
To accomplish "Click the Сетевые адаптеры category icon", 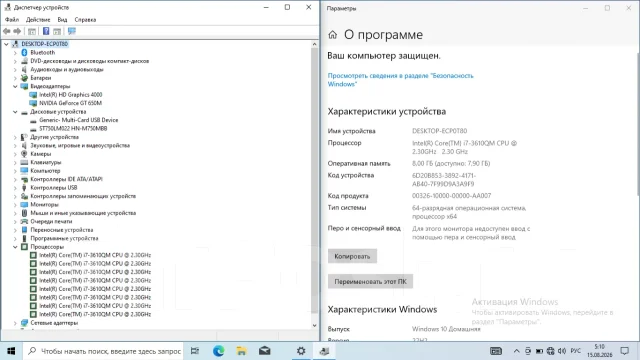I will click(24, 323).
